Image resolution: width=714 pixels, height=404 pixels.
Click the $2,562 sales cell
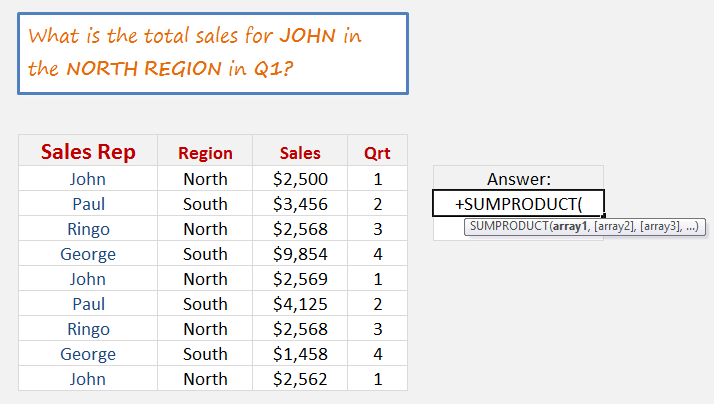pos(300,378)
